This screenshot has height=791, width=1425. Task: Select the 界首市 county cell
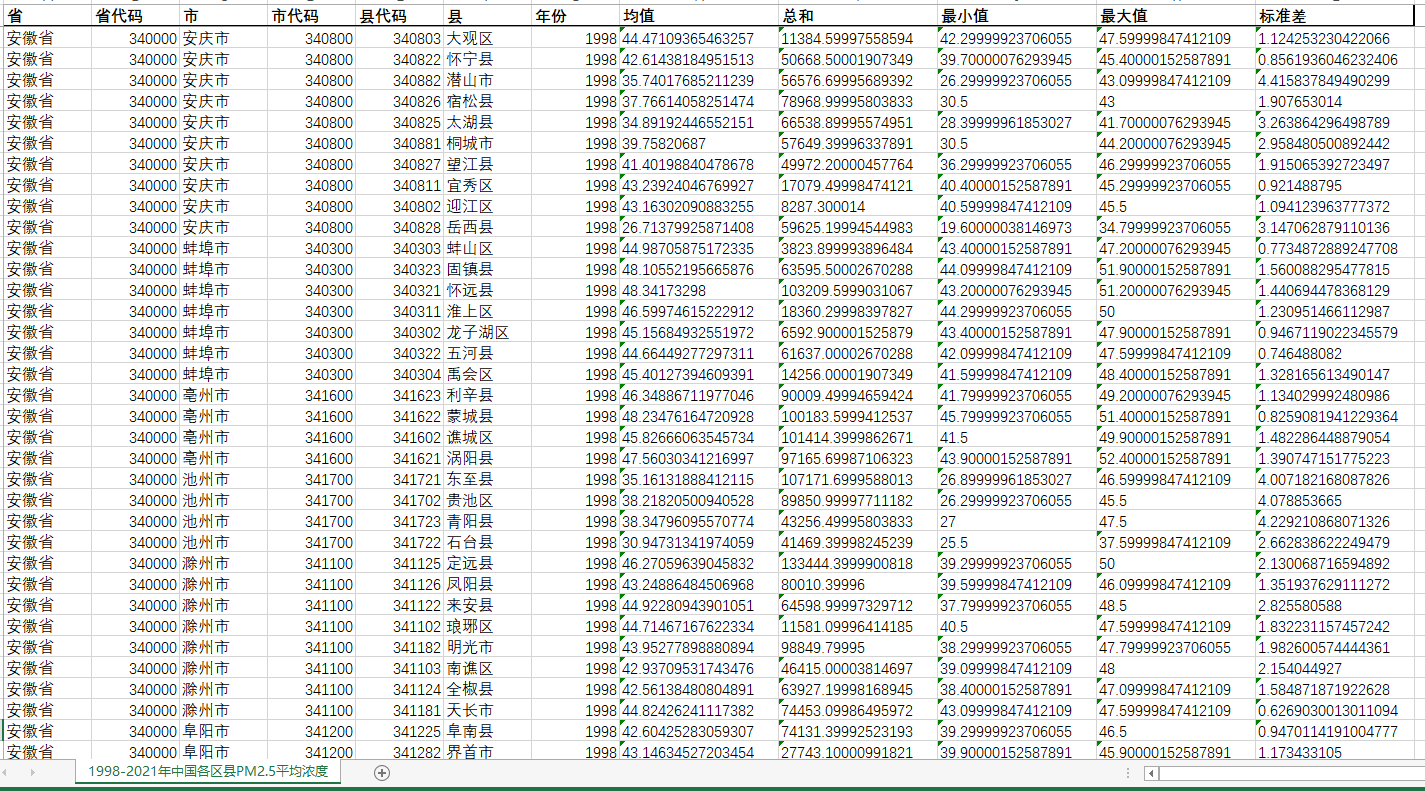point(488,752)
